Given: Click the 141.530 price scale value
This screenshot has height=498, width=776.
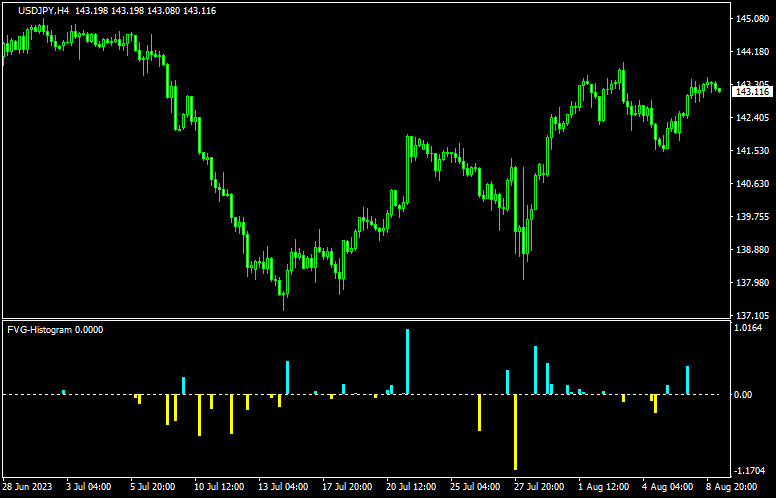Looking at the screenshot, I should click(x=753, y=150).
